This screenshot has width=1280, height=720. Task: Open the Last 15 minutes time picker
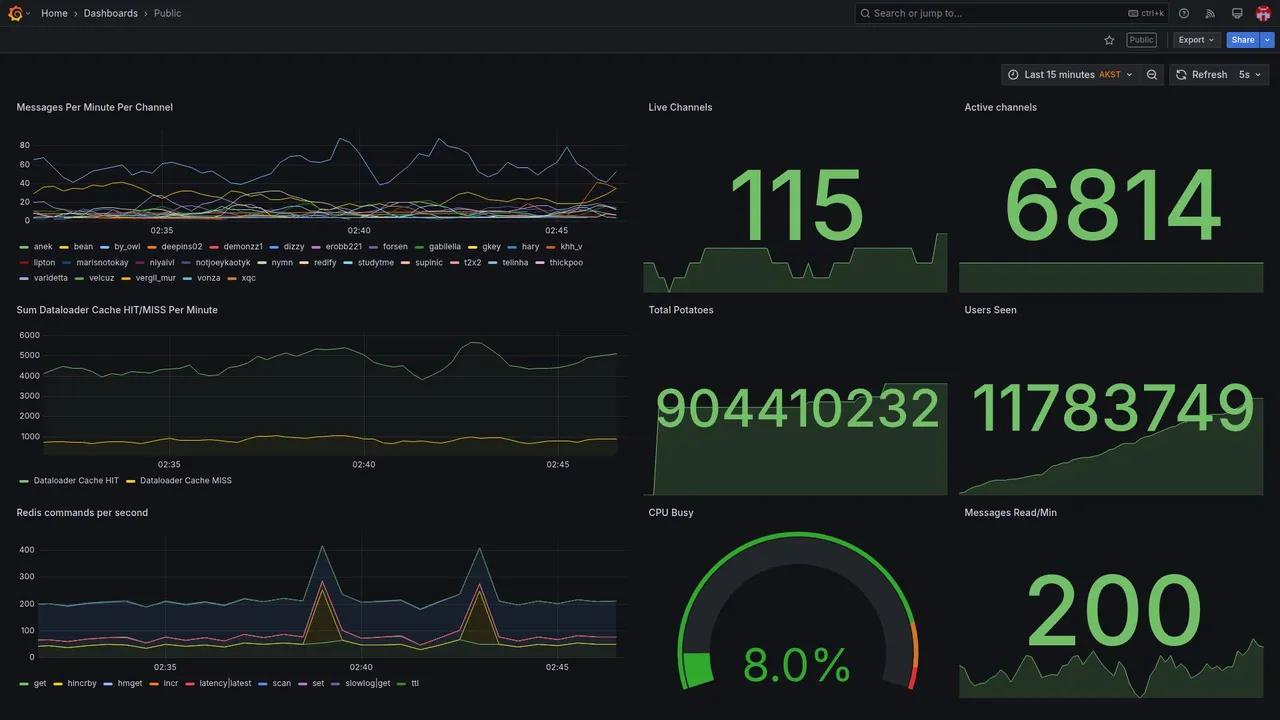tap(1070, 75)
